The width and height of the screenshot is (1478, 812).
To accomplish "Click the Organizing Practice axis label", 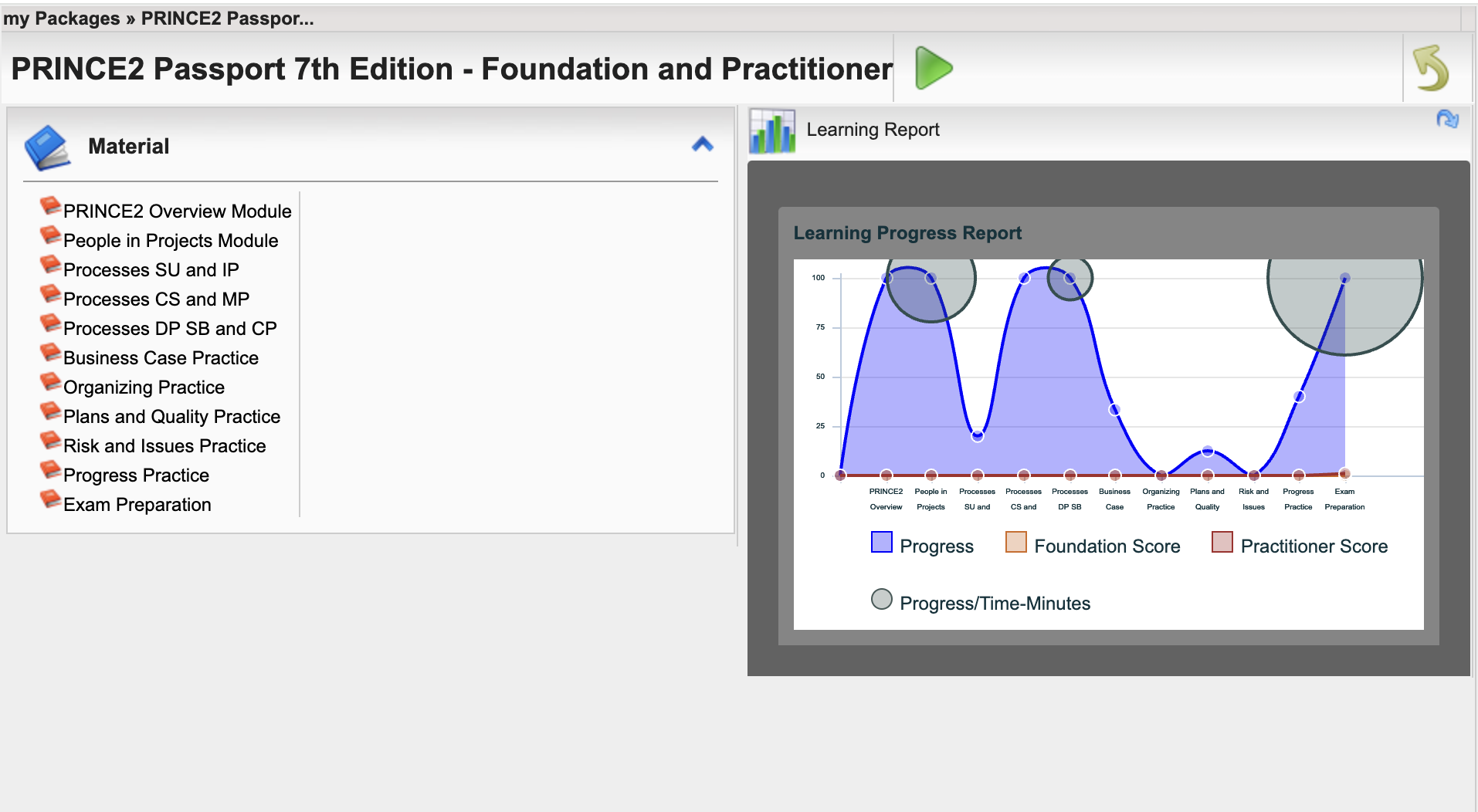I will click(x=1161, y=499).
